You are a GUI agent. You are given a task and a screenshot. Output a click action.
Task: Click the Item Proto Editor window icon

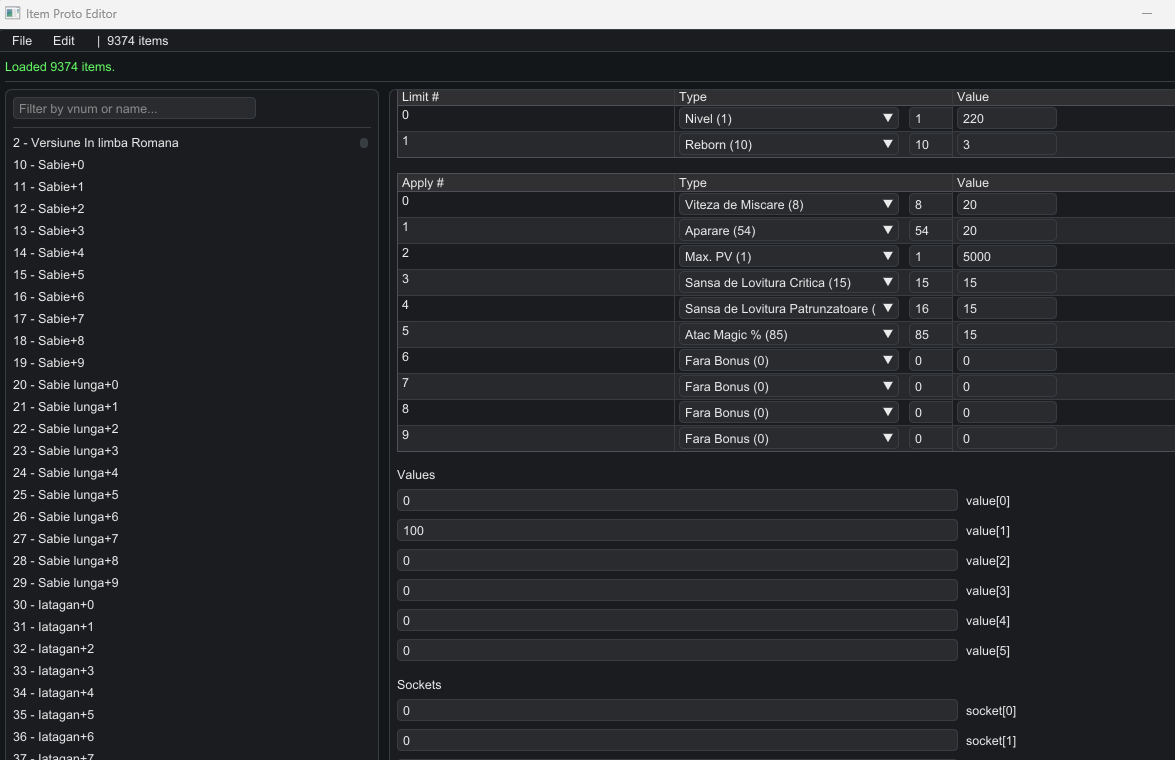pos(13,13)
